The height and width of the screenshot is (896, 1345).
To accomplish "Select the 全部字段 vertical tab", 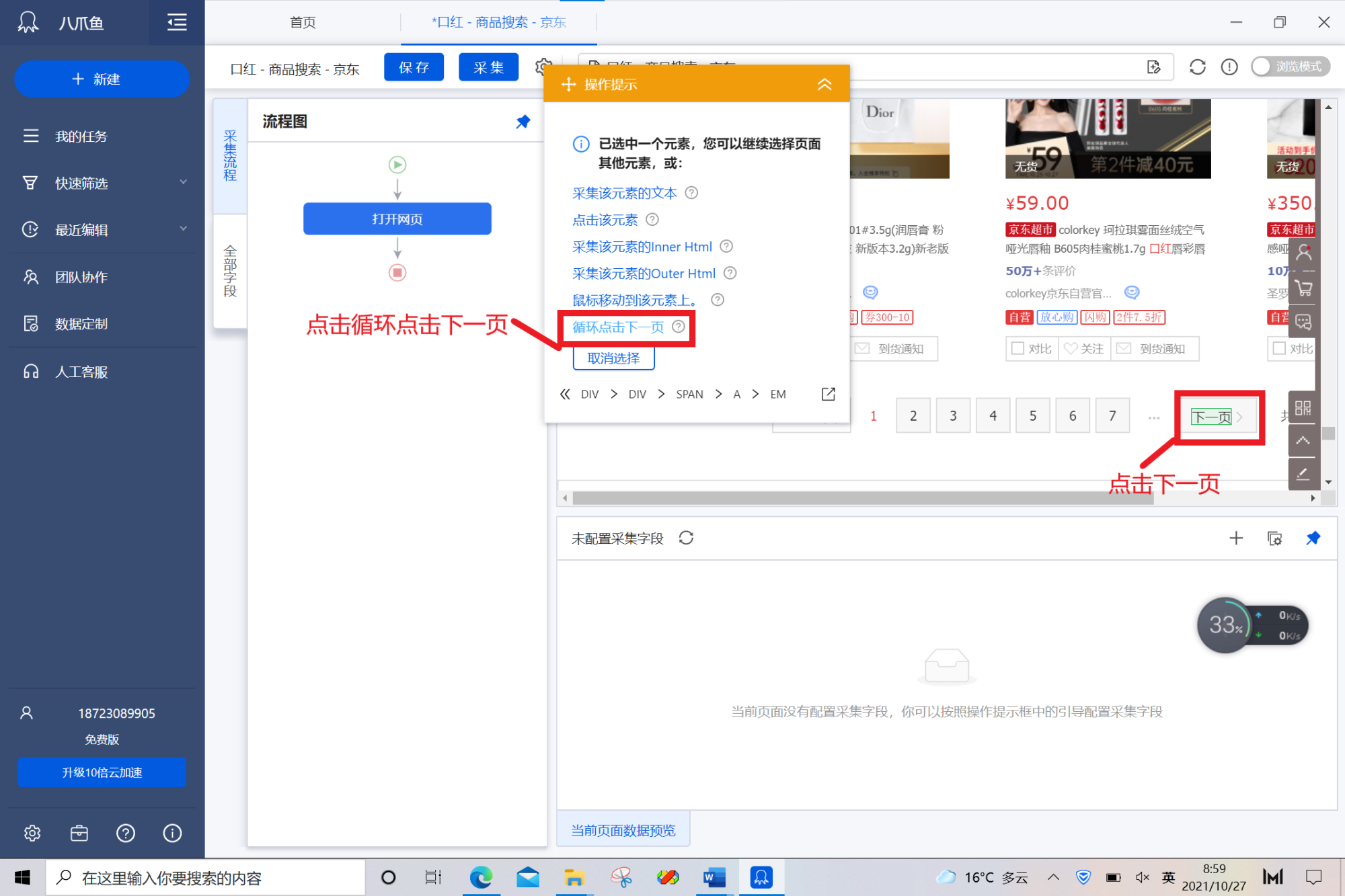I will tap(230, 271).
